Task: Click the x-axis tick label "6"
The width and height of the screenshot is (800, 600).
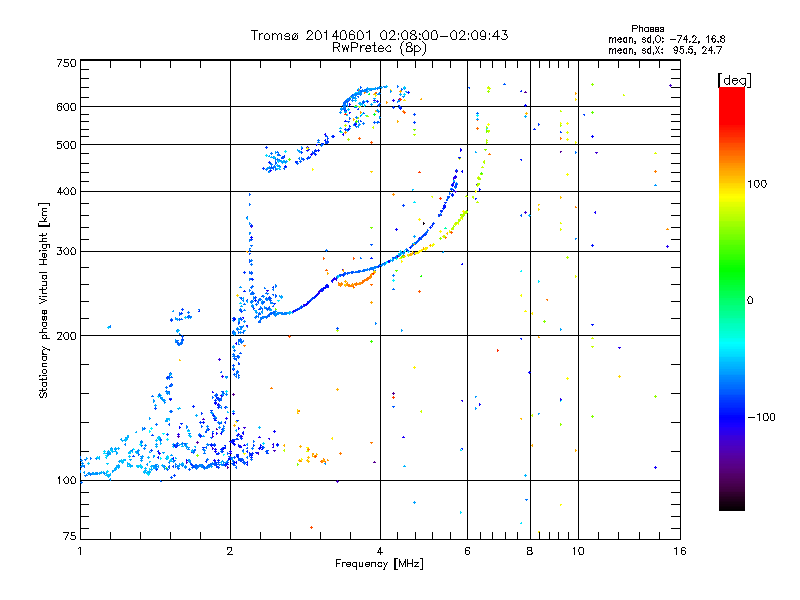Action: point(467,551)
